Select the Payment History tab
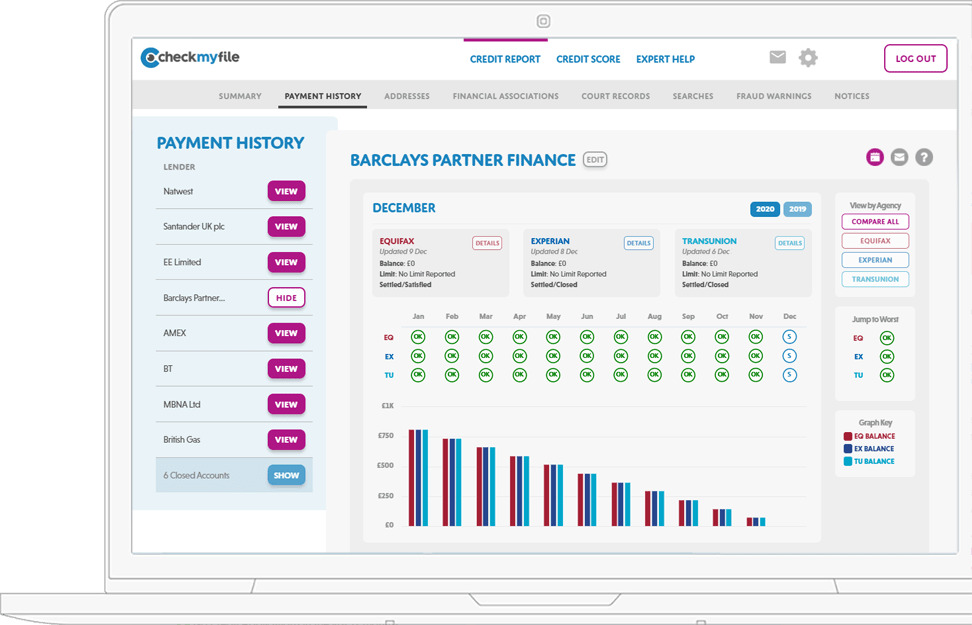 tap(322, 96)
